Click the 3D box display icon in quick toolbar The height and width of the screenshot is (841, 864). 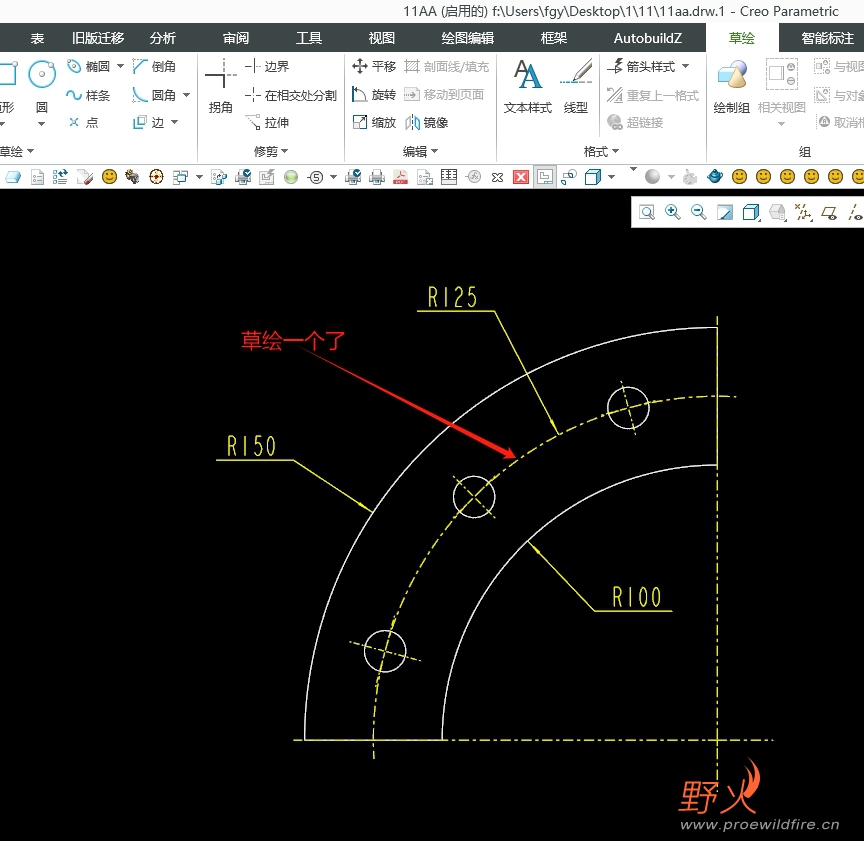(x=592, y=177)
